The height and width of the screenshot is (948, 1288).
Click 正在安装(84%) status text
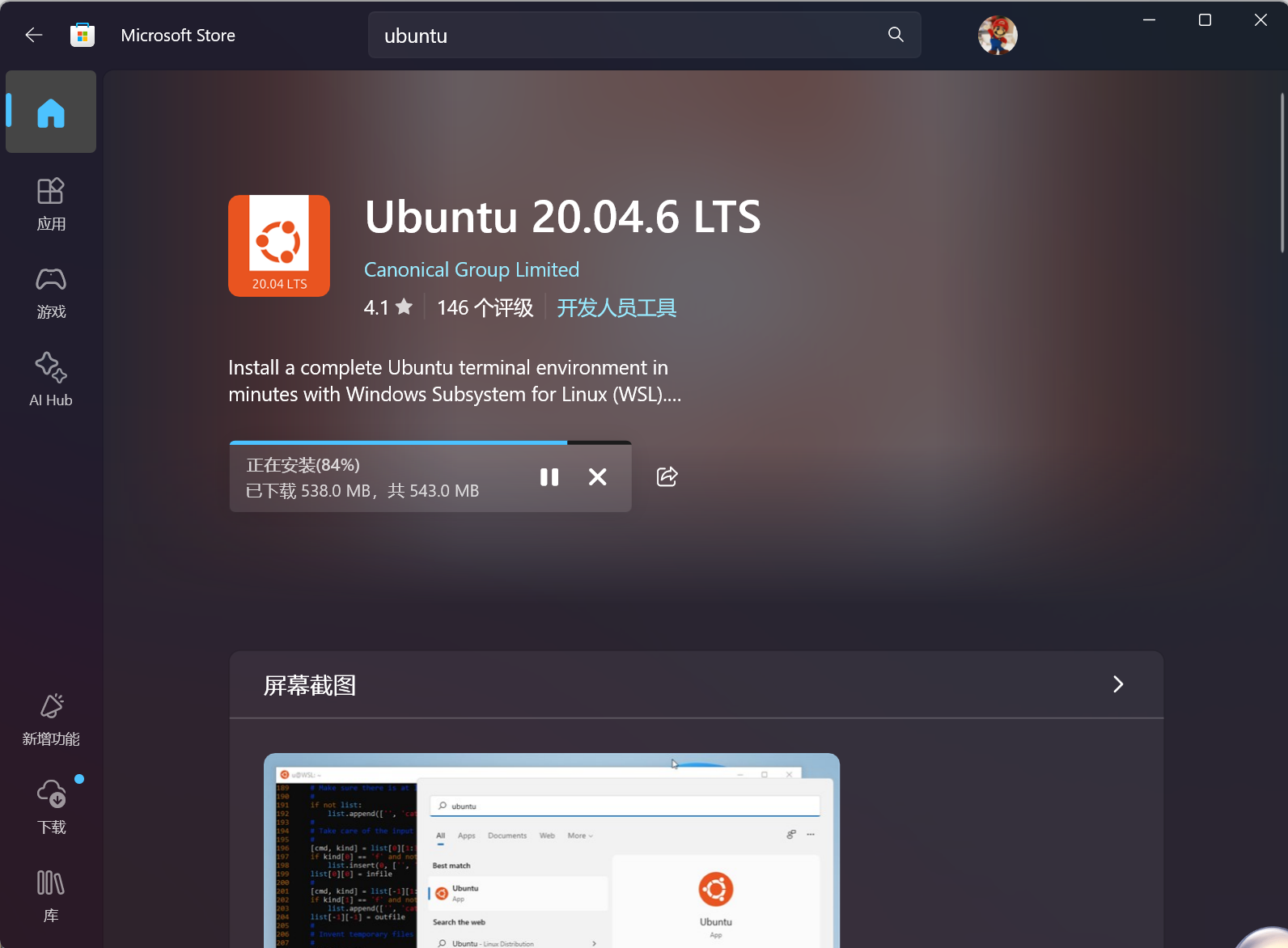[x=303, y=465]
